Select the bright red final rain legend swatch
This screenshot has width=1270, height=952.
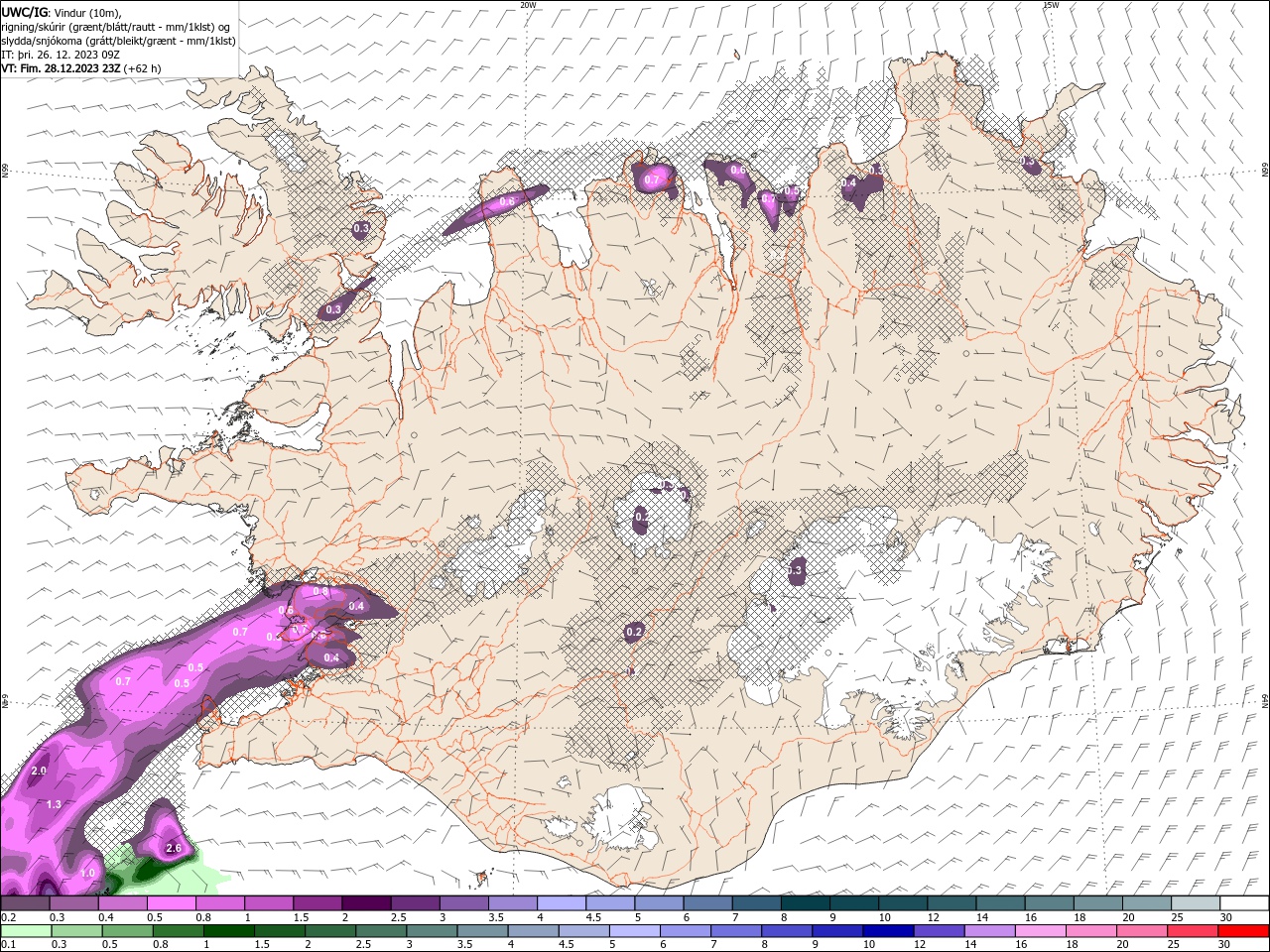point(1243,931)
